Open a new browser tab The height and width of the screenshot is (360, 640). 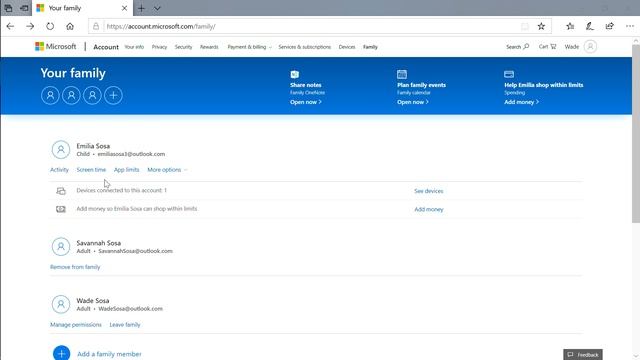(141, 8)
